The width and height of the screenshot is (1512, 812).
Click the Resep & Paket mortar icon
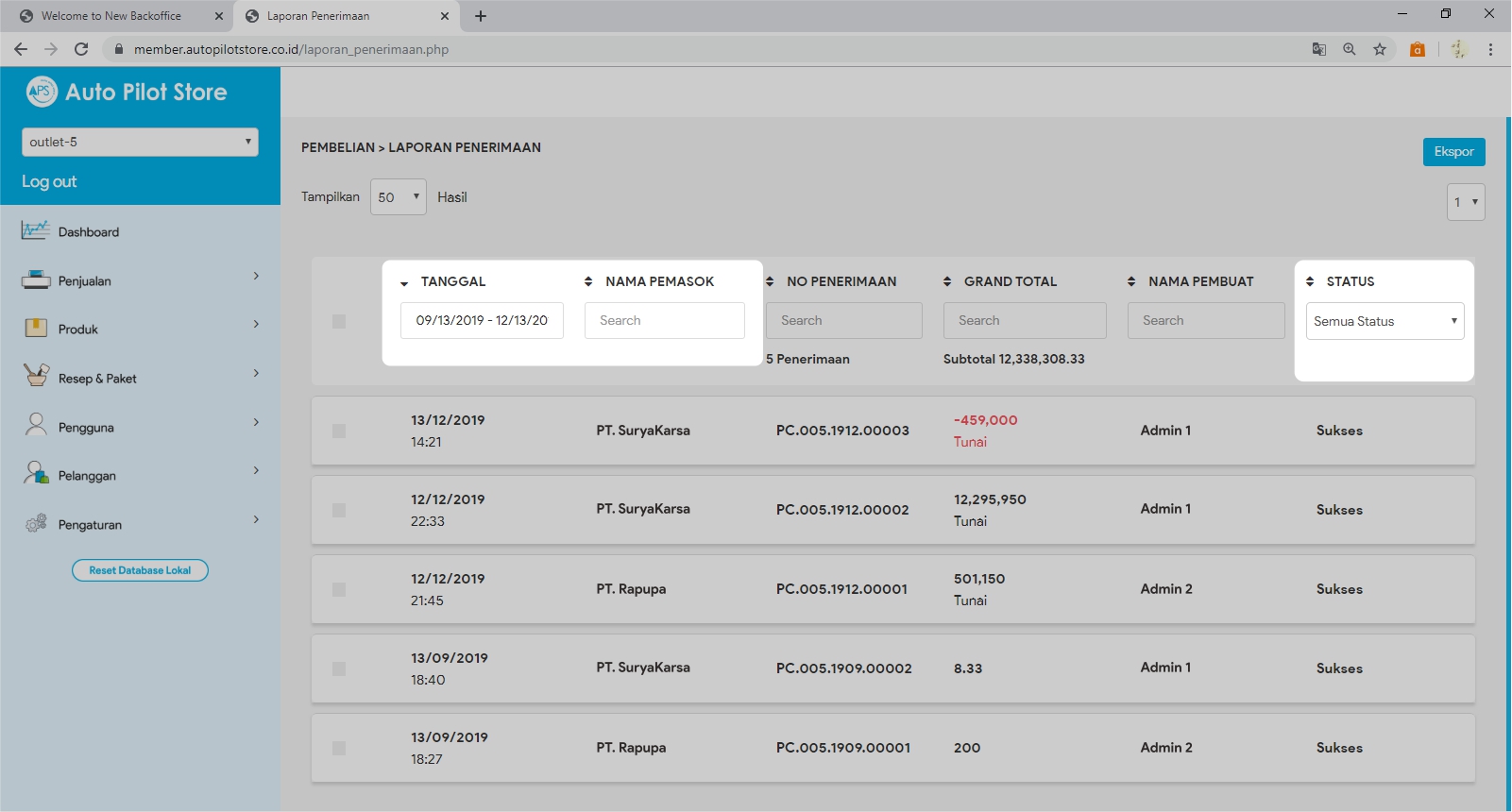click(36, 377)
